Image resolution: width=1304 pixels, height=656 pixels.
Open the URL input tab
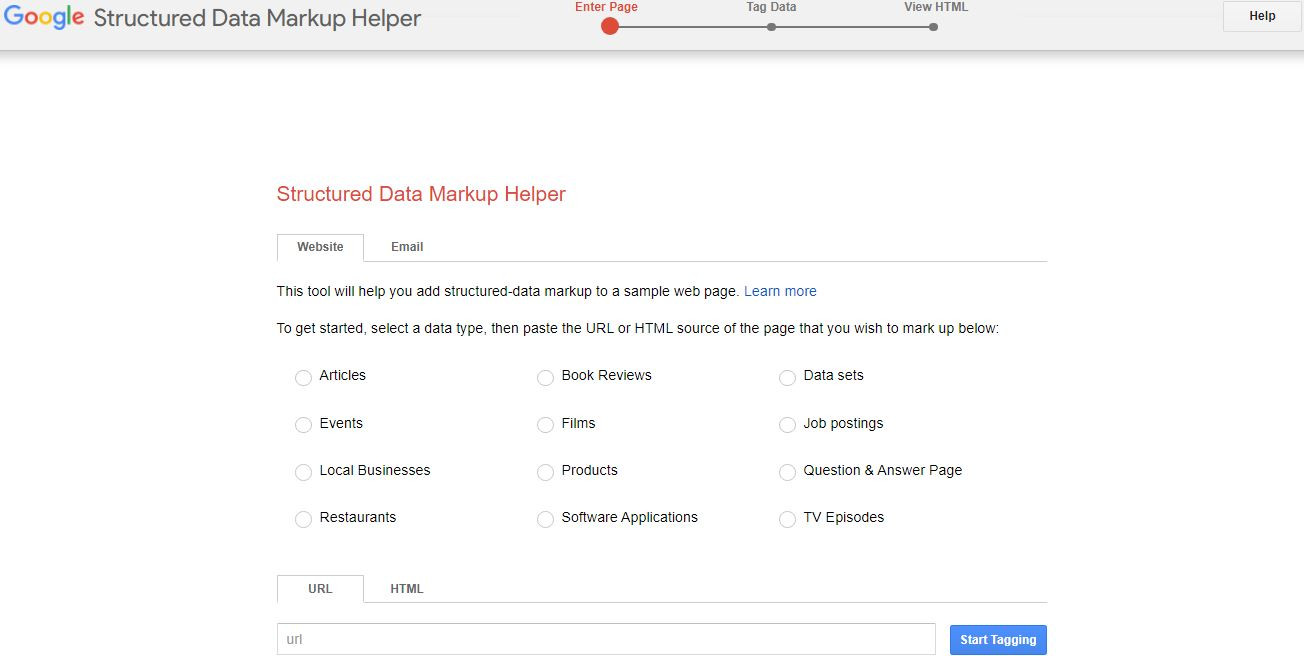(x=320, y=589)
